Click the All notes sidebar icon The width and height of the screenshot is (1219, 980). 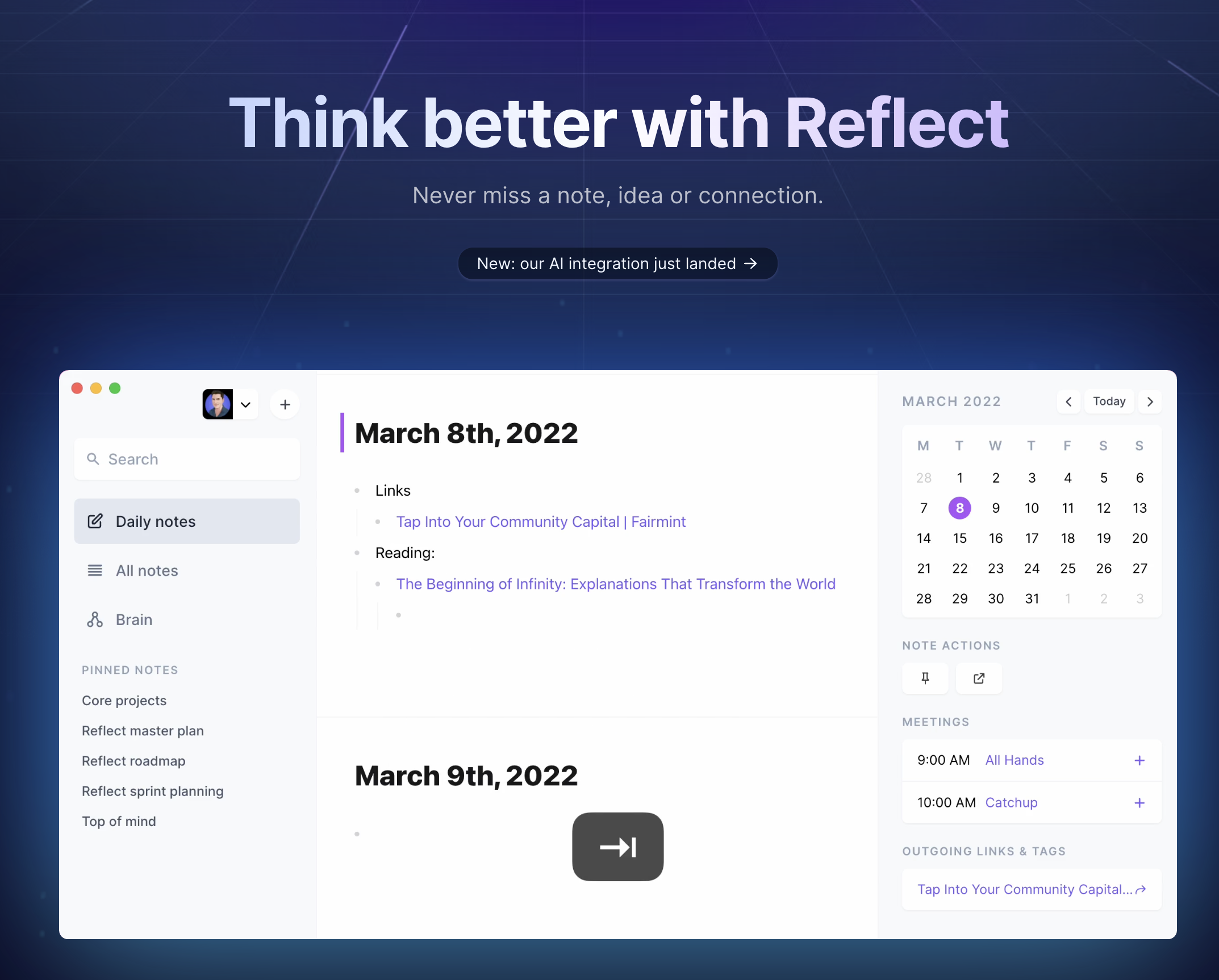coord(95,570)
